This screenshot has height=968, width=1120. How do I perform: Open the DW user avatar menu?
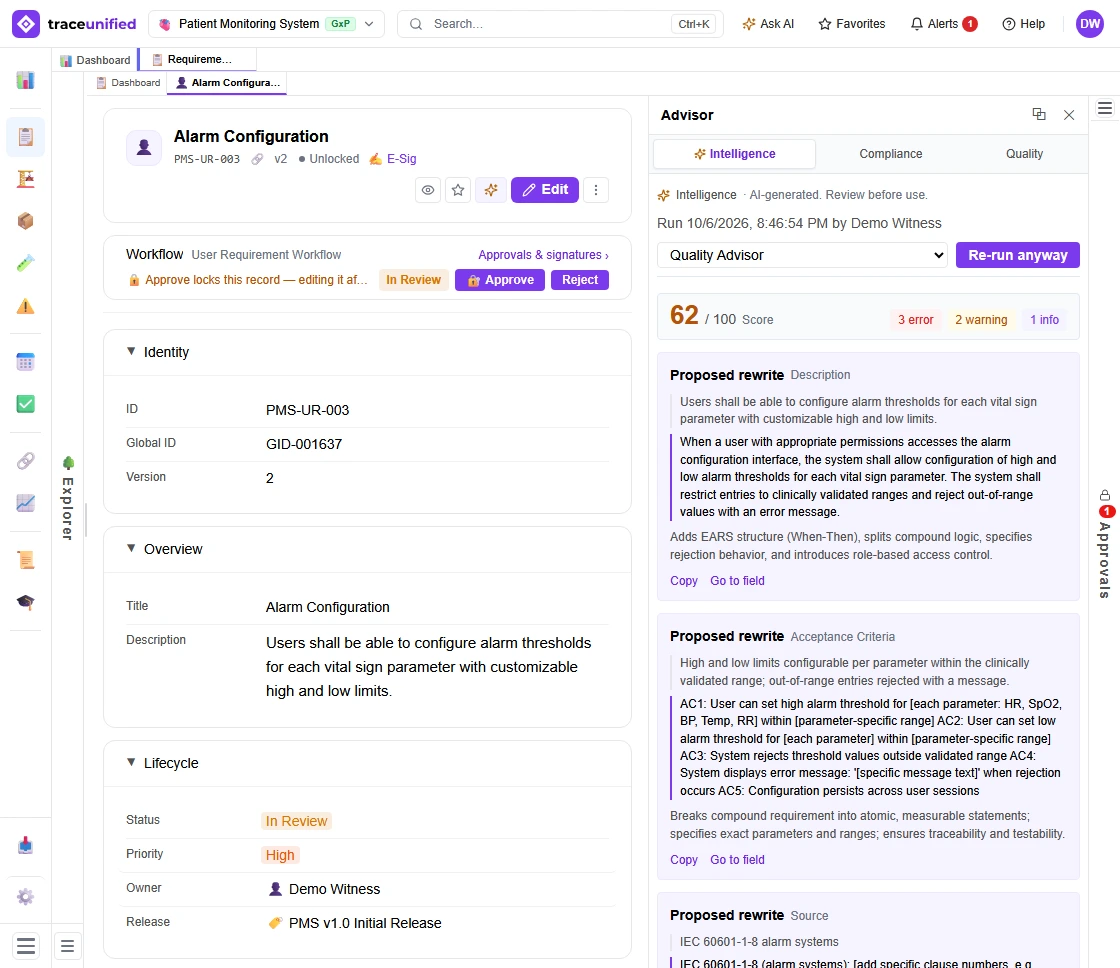click(1089, 24)
